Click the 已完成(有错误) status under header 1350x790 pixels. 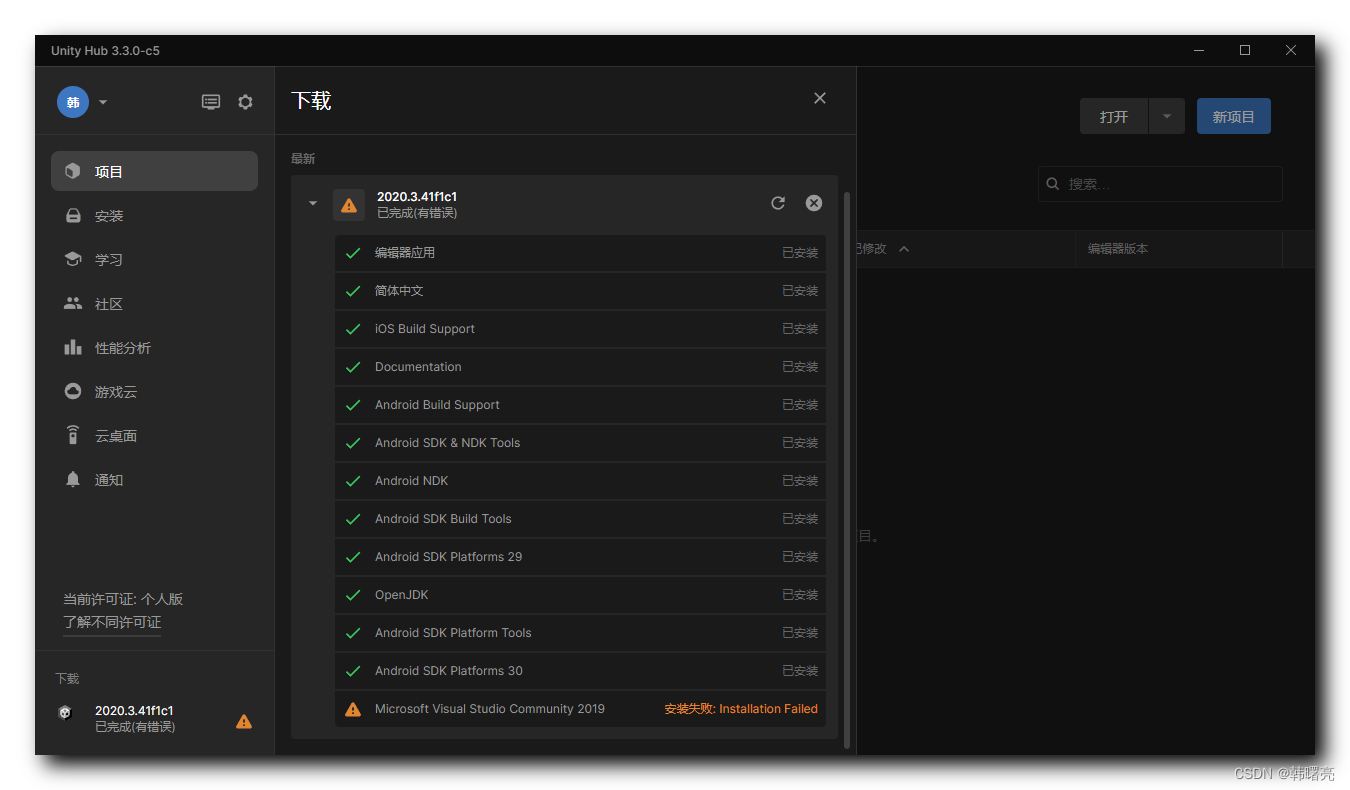click(417, 213)
